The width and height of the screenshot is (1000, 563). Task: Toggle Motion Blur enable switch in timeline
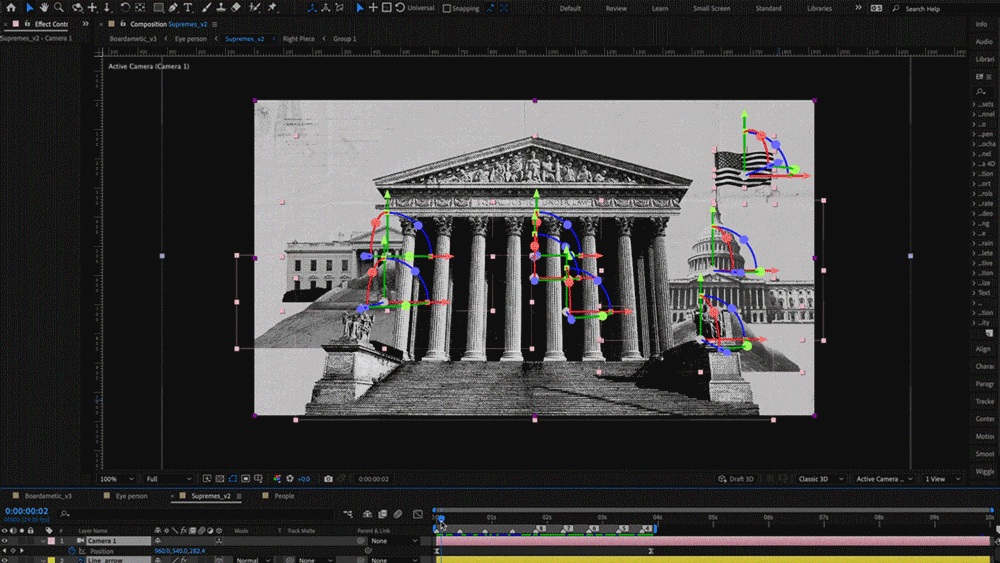[397, 514]
